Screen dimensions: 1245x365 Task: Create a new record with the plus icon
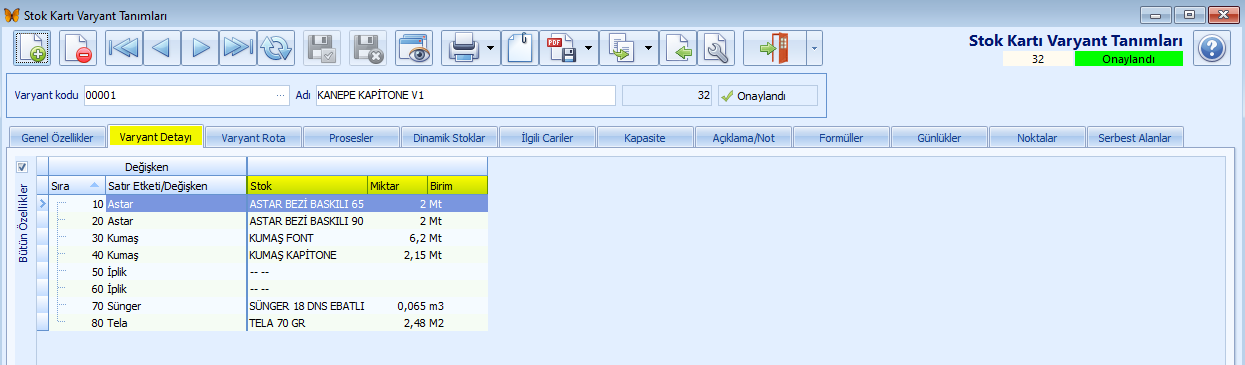[31, 48]
